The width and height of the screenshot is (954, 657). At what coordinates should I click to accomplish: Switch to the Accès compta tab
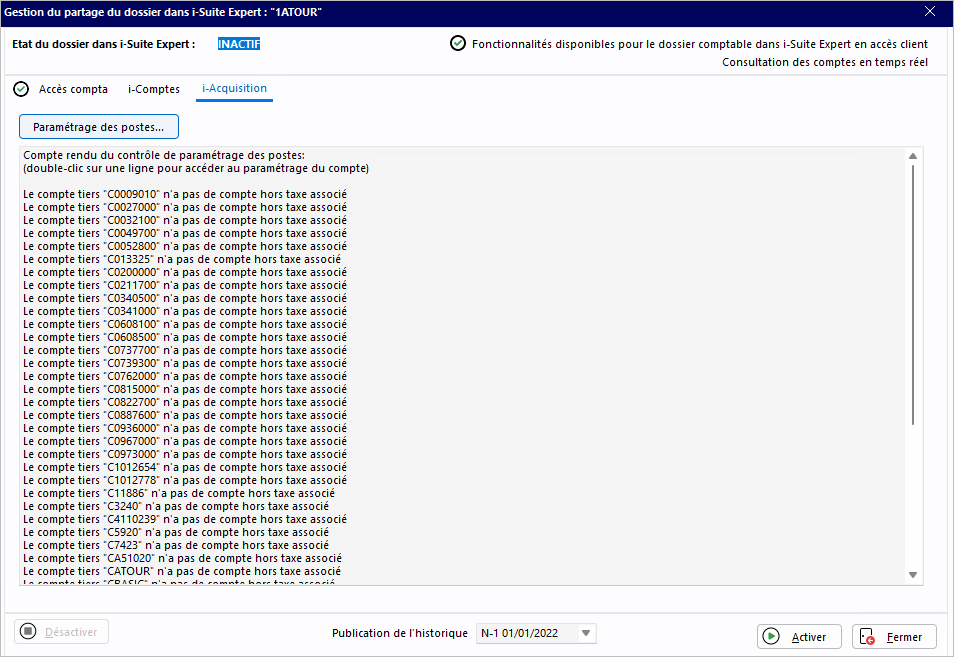(x=73, y=89)
